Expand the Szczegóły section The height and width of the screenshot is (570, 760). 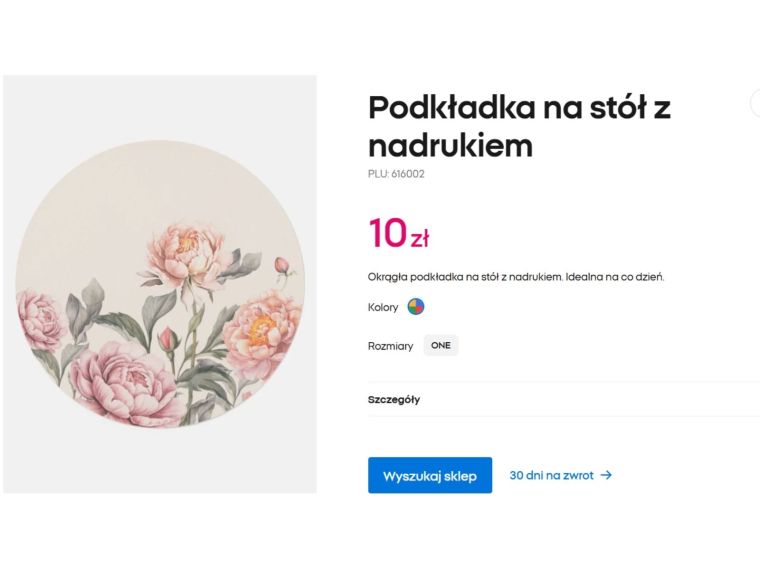[394, 399]
